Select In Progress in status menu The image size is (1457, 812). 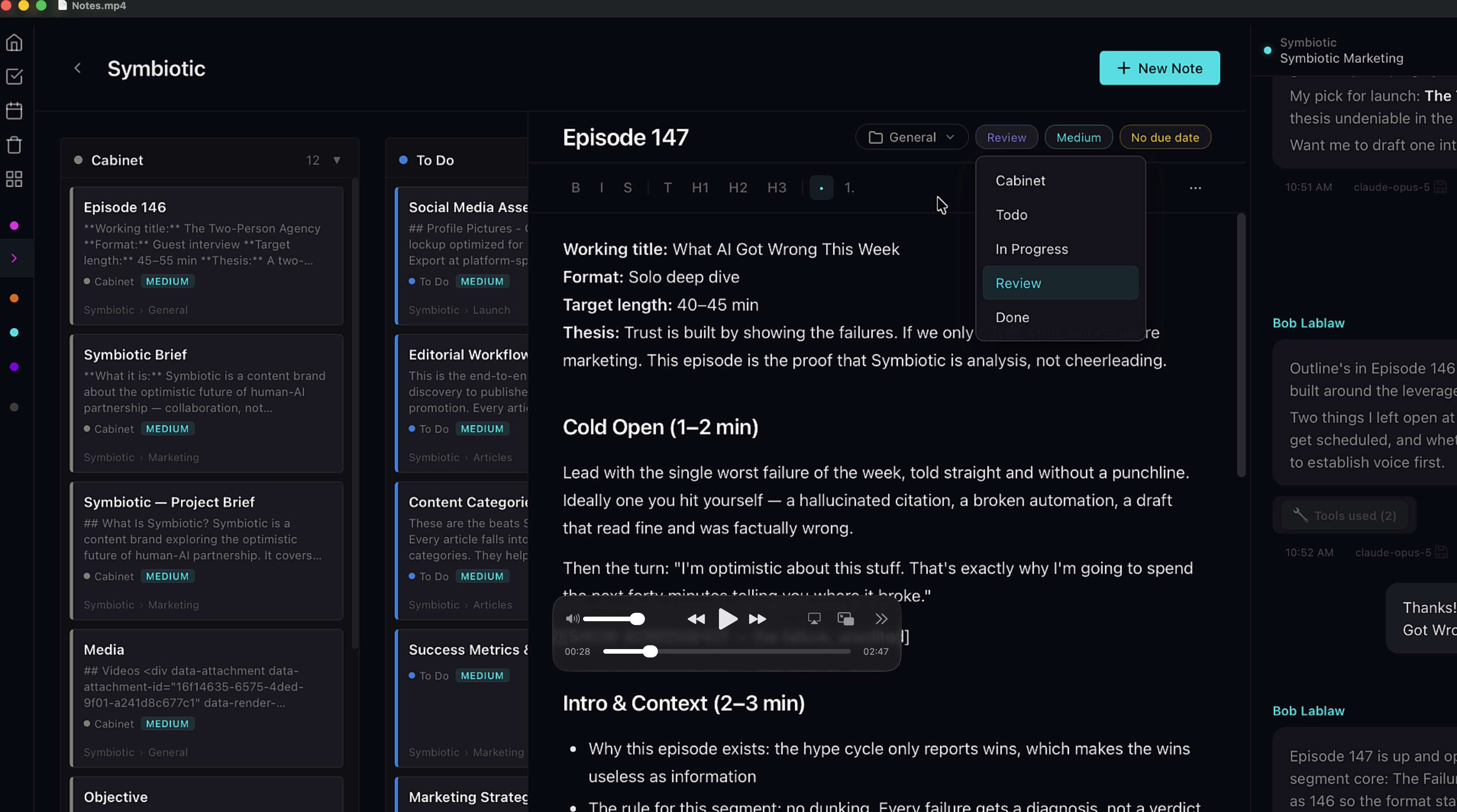pyautogui.click(x=1061, y=249)
